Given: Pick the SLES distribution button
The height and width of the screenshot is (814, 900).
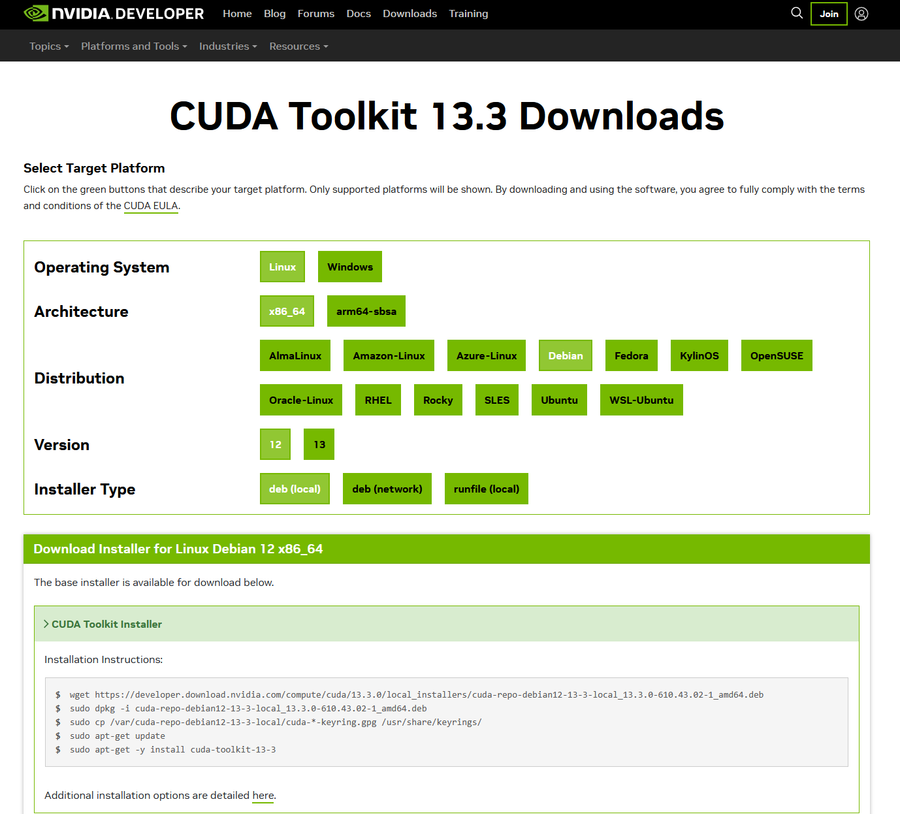Looking at the screenshot, I should 496,400.
